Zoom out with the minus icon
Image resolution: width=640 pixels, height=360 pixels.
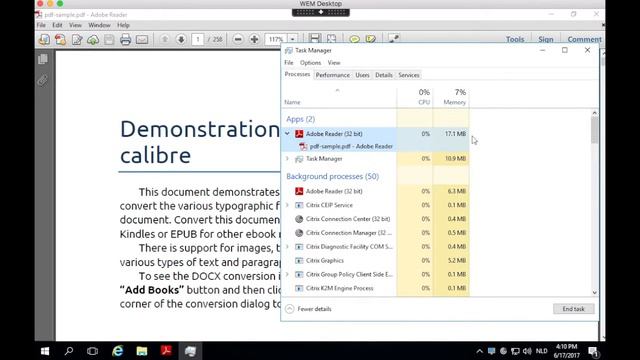(238, 39)
